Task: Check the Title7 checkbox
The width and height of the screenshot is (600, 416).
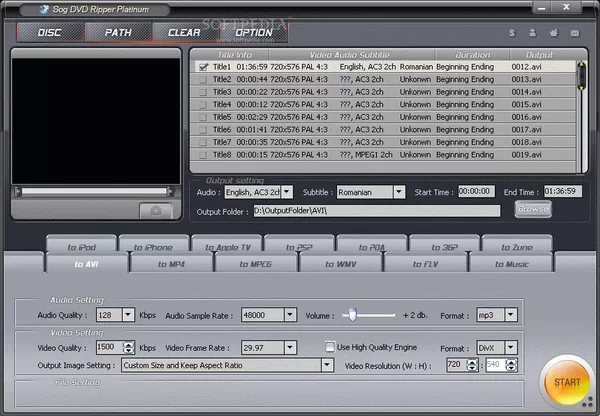Action: tap(203, 142)
